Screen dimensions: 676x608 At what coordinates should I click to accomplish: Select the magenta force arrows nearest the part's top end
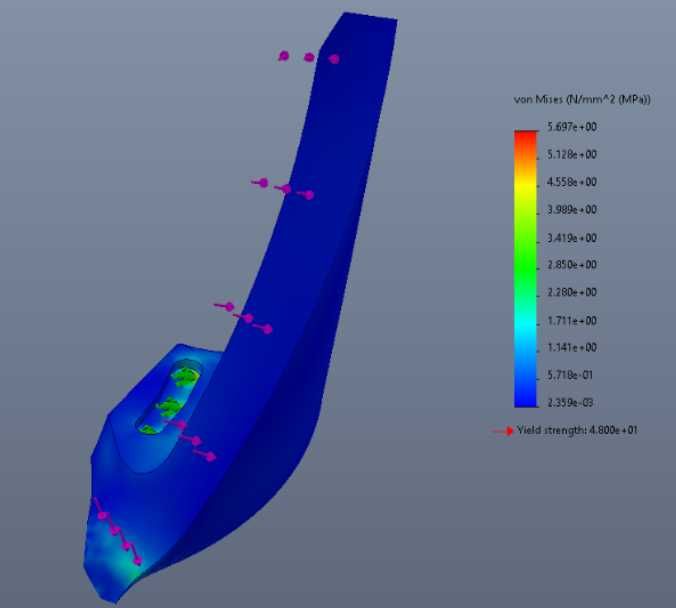tap(309, 57)
